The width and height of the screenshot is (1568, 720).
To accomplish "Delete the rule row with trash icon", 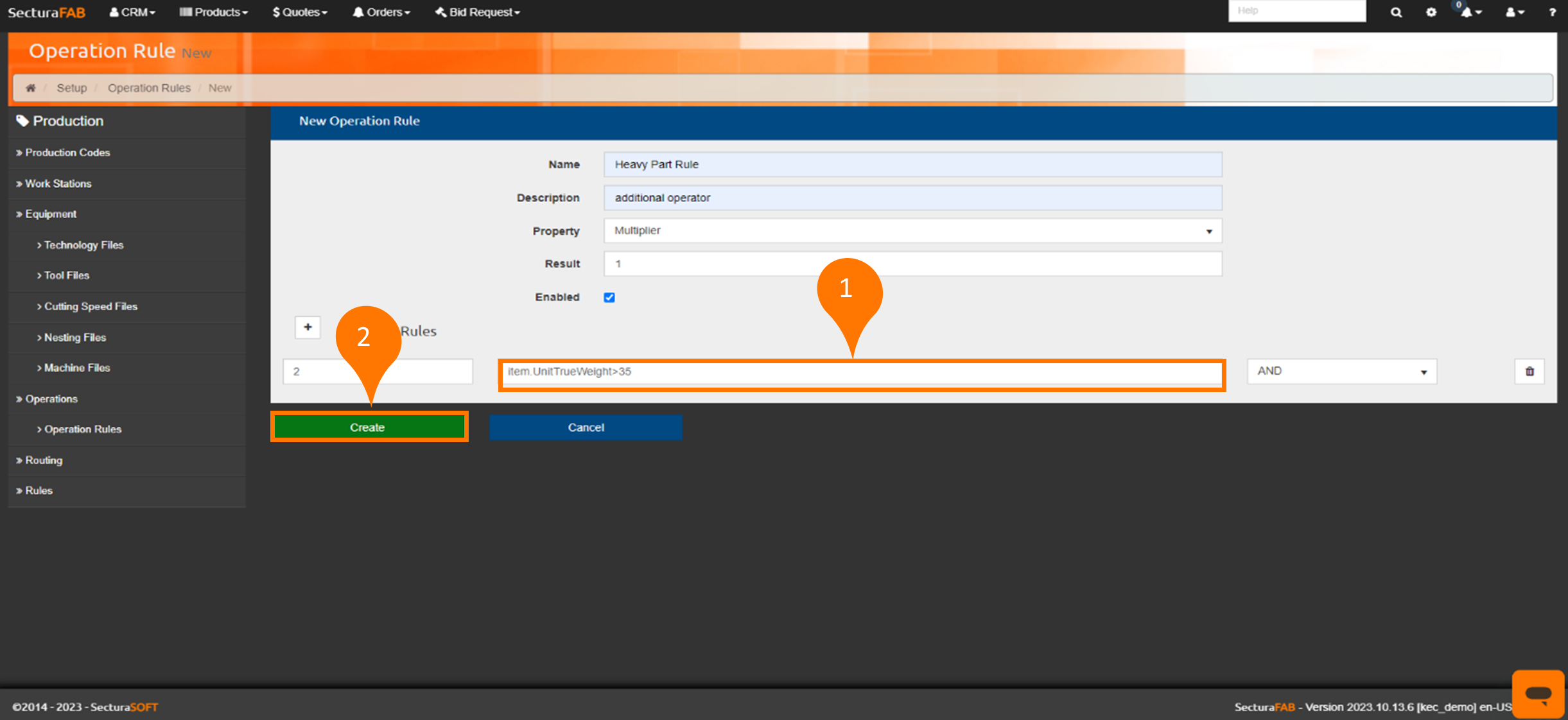I will click(x=1529, y=372).
